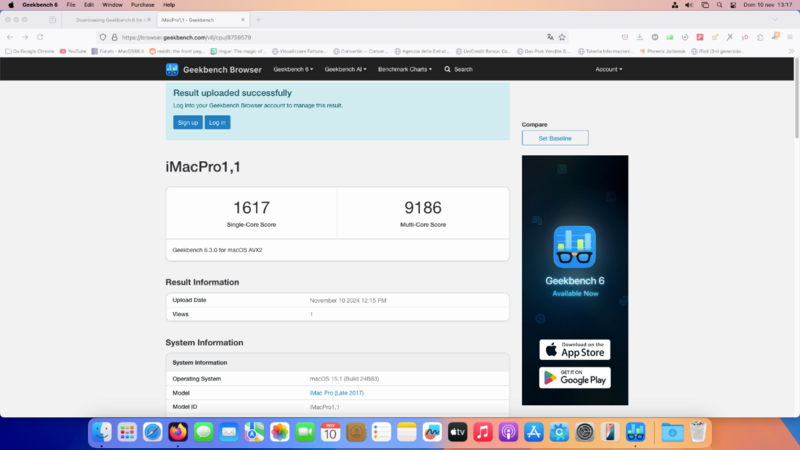Open a new browser tab with plus
The height and width of the screenshot is (450, 800).
click(x=258, y=20)
